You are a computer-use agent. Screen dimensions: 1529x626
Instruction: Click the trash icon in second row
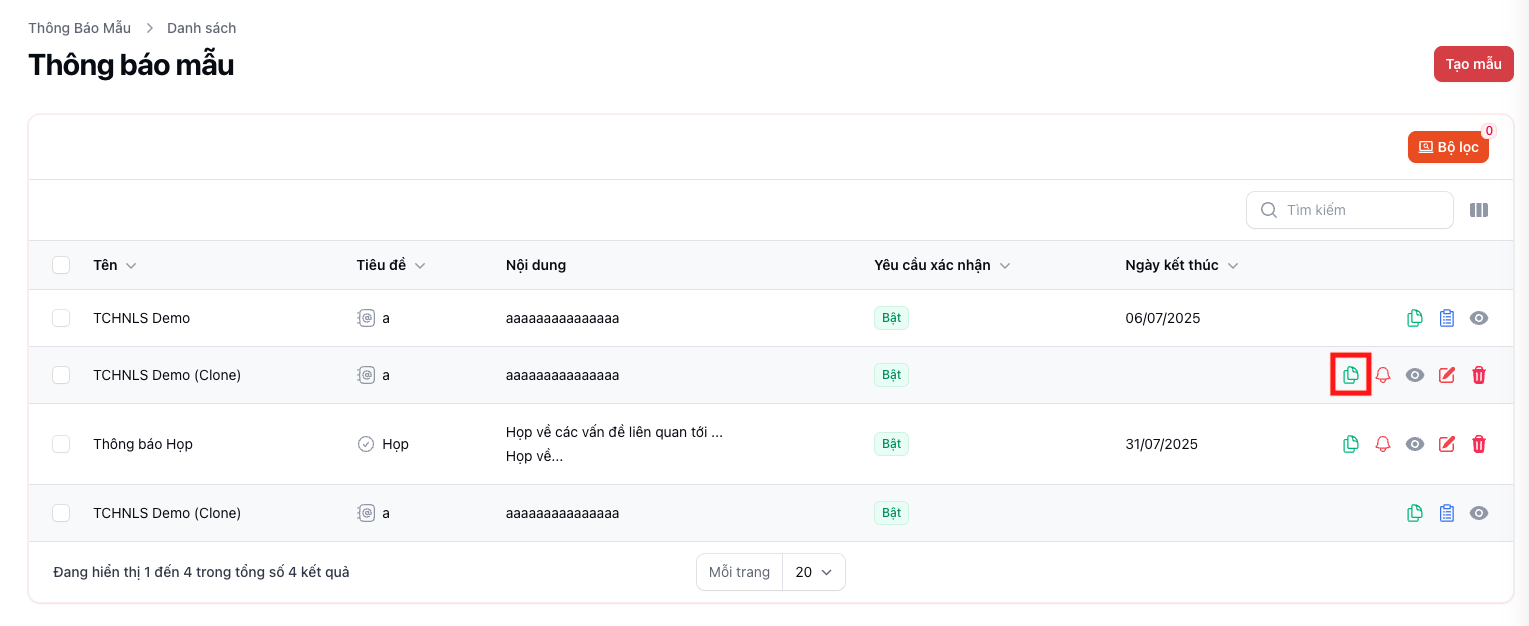(x=1479, y=375)
